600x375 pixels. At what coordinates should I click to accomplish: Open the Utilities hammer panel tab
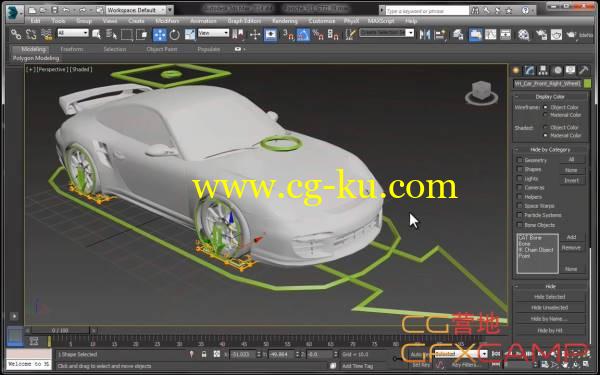pos(584,70)
